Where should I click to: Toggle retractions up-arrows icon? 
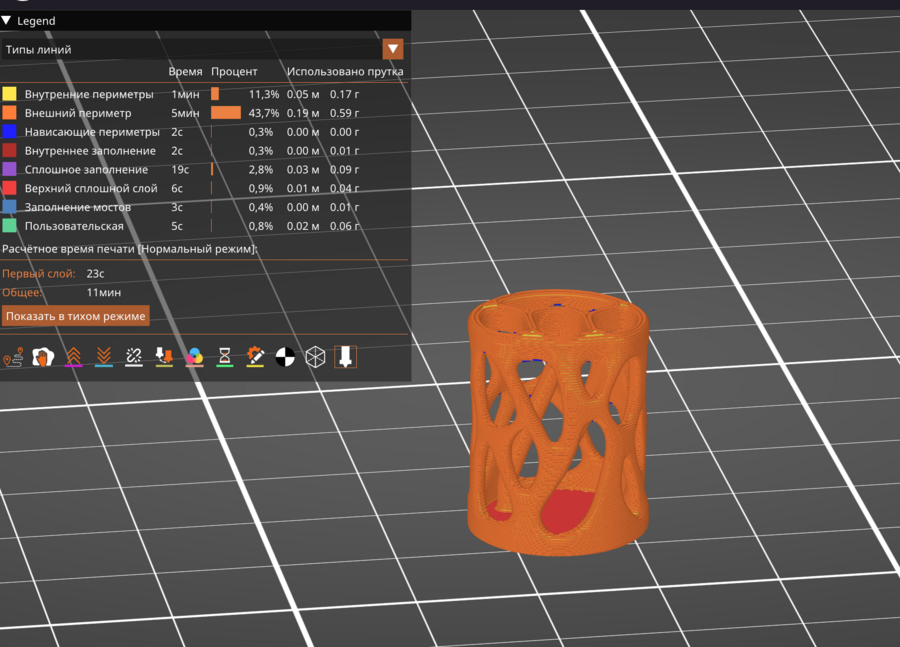tap(73, 357)
